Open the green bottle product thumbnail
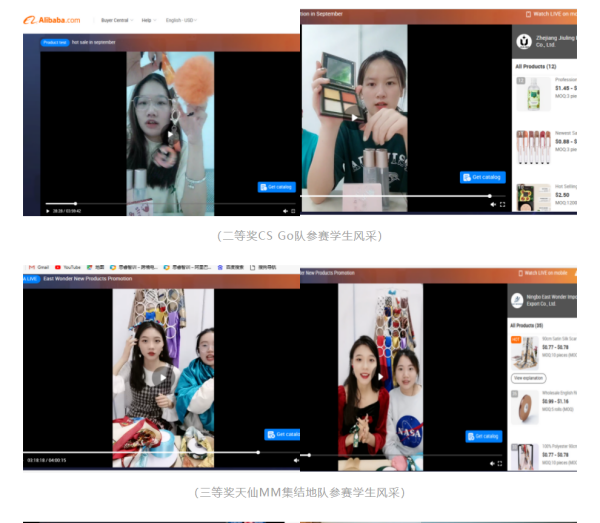600x523 pixels. [534, 94]
